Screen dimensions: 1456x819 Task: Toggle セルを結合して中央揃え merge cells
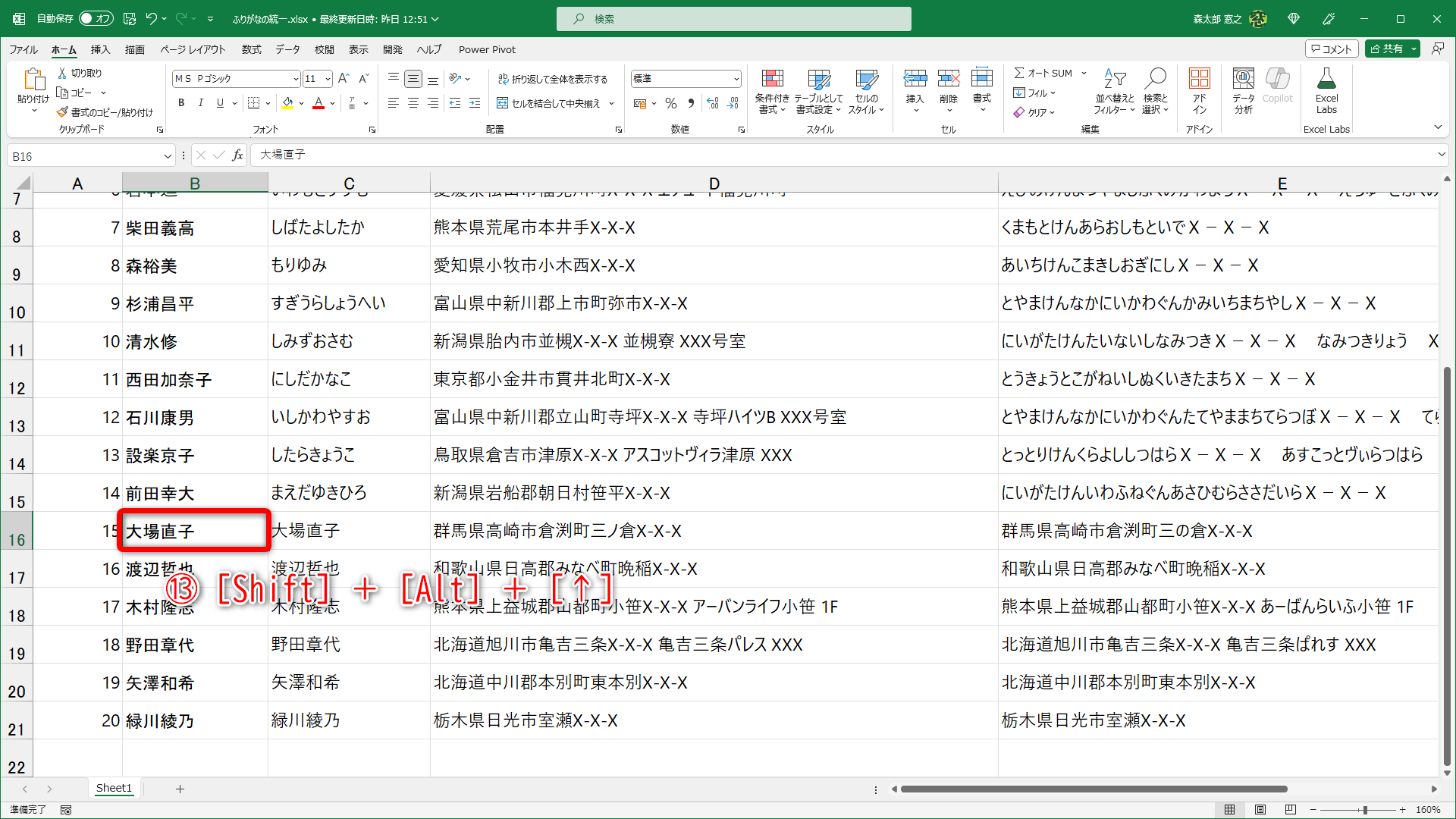click(x=550, y=103)
